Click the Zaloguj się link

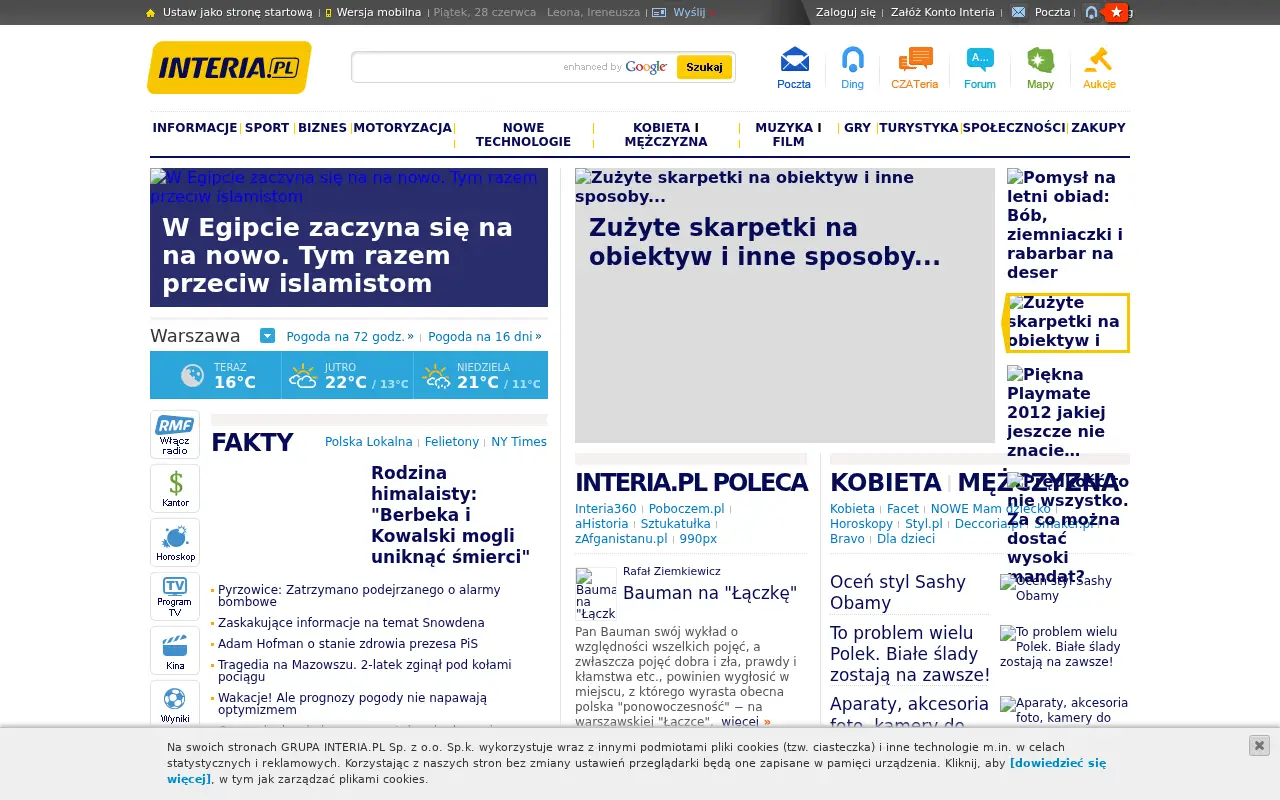pos(845,12)
